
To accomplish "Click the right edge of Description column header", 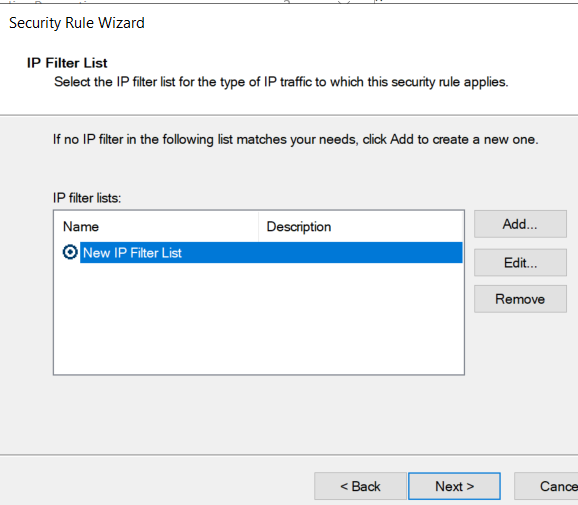I will tap(462, 226).
